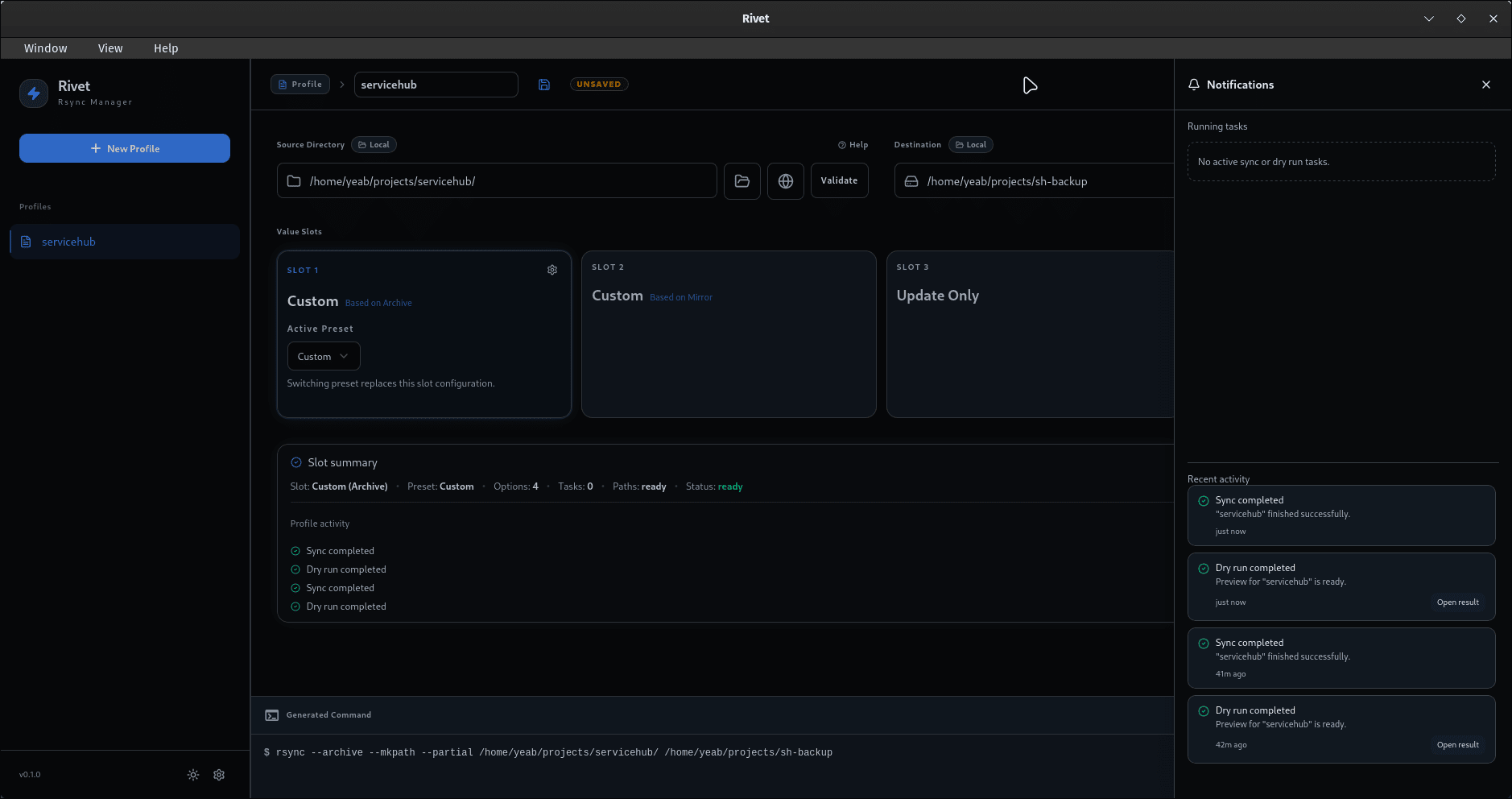Click the Notifications bell icon
The height and width of the screenshot is (799, 1512).
(x=1194, y=85)
